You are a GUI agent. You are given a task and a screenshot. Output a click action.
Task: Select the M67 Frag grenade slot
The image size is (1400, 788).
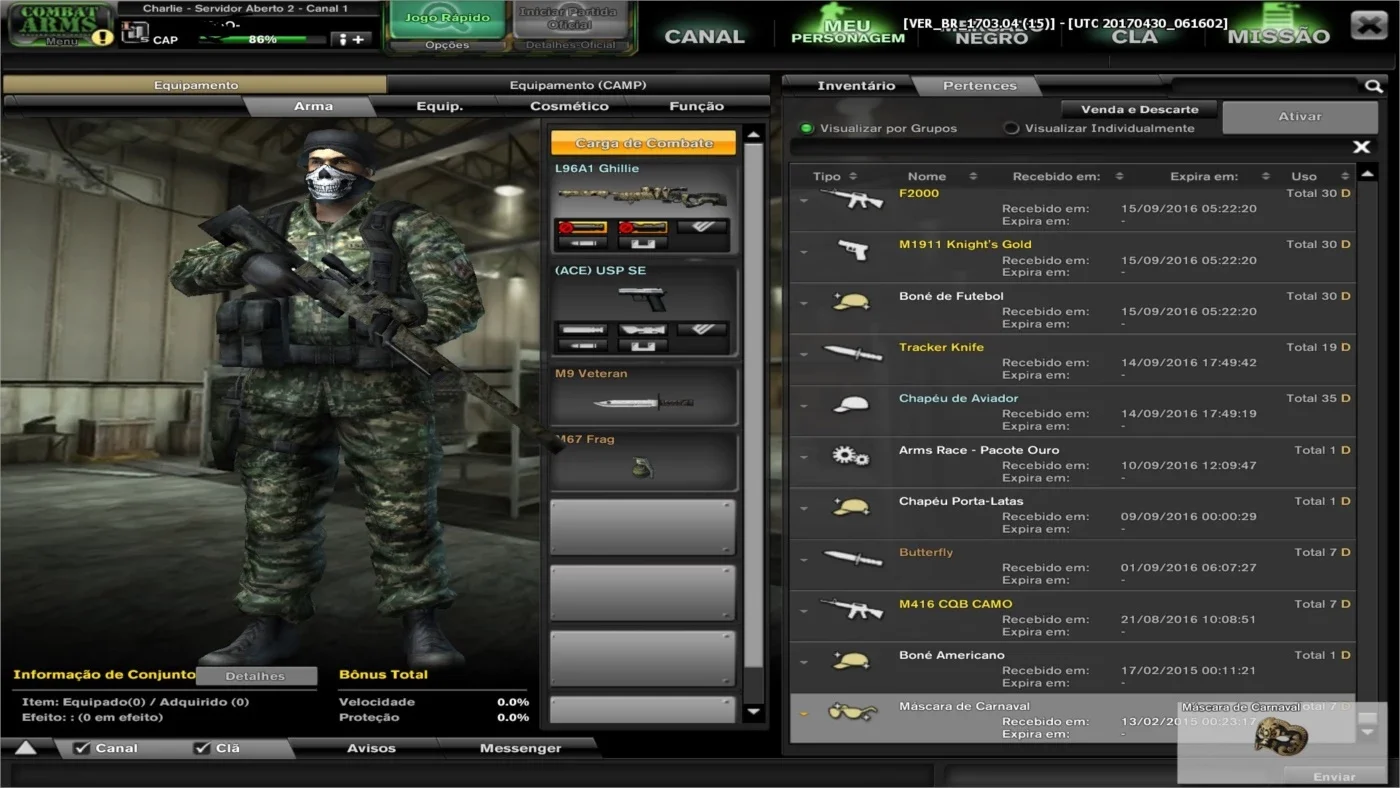645,460
